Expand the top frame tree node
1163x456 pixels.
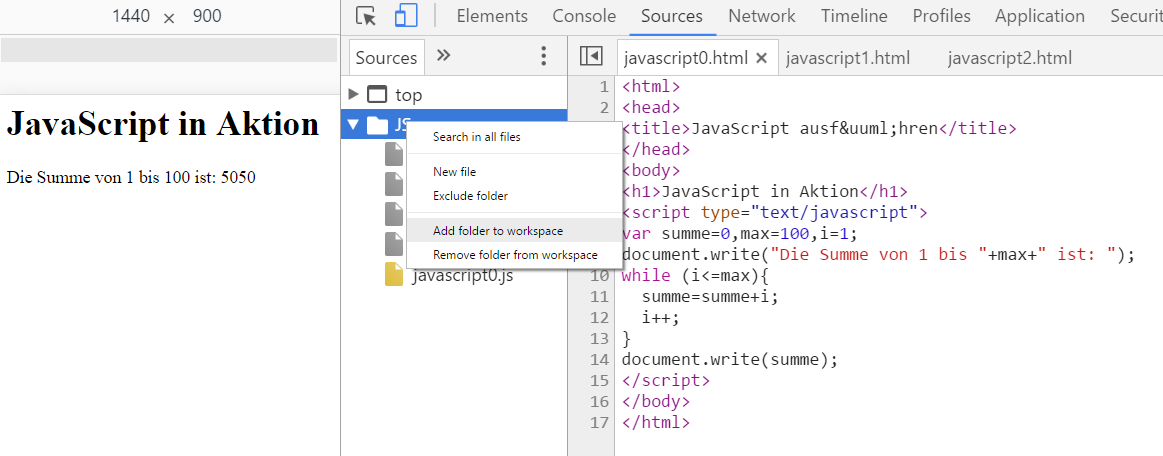(x=353, y=94)
